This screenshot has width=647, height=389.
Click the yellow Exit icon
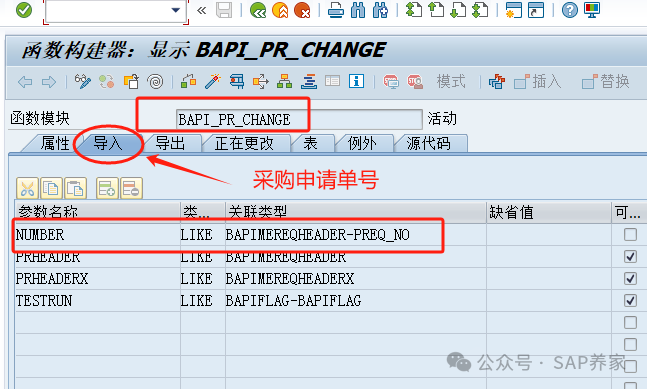(280, 10)
